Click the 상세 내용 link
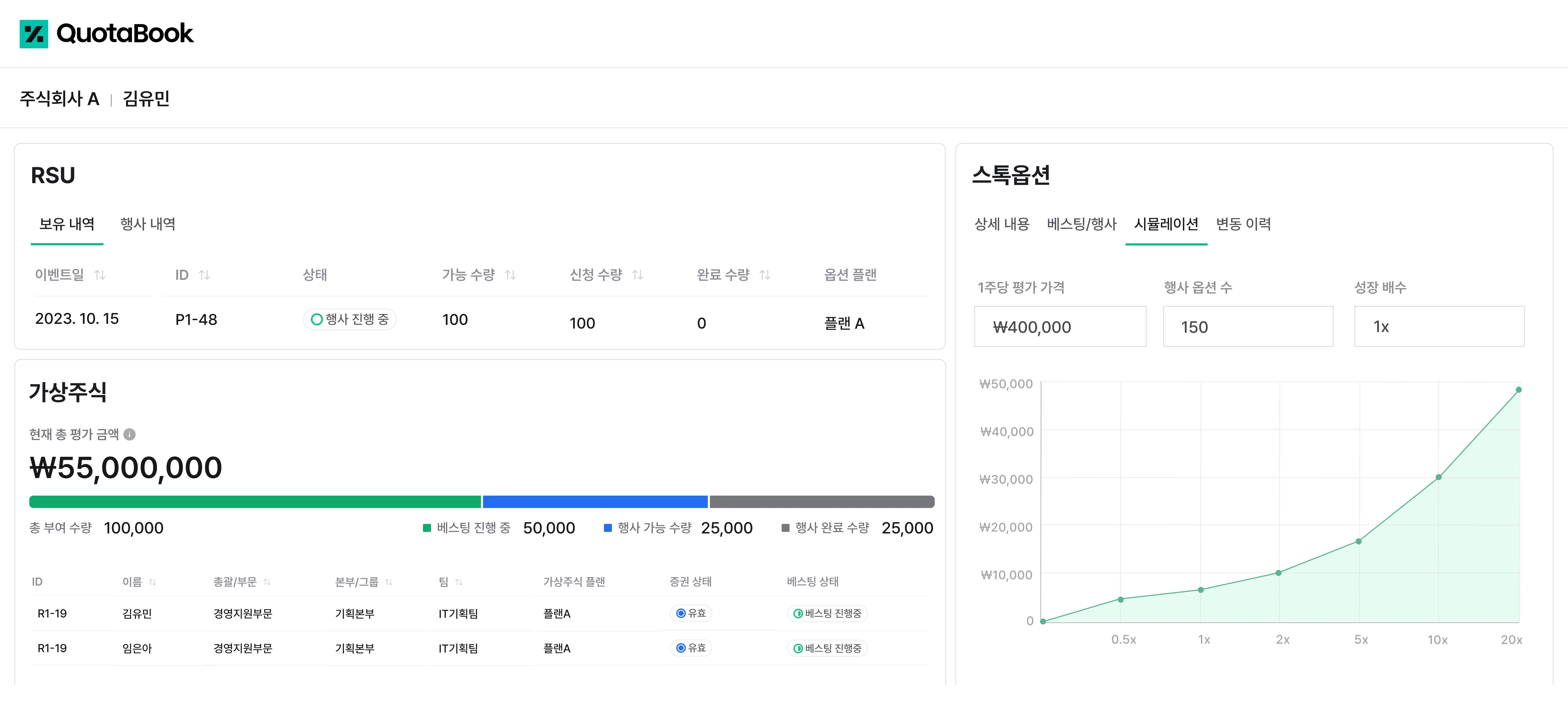Screen dimensions: 1568x711 click(x=1001, y=224)
